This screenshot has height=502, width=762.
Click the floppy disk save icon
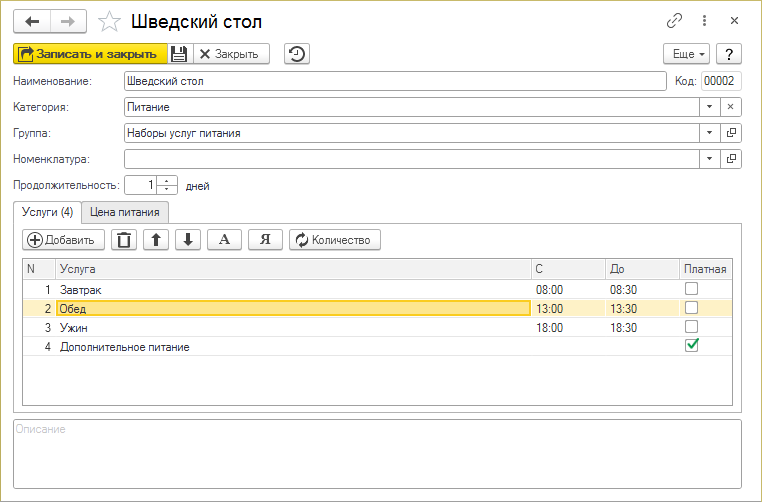(178, 54)
